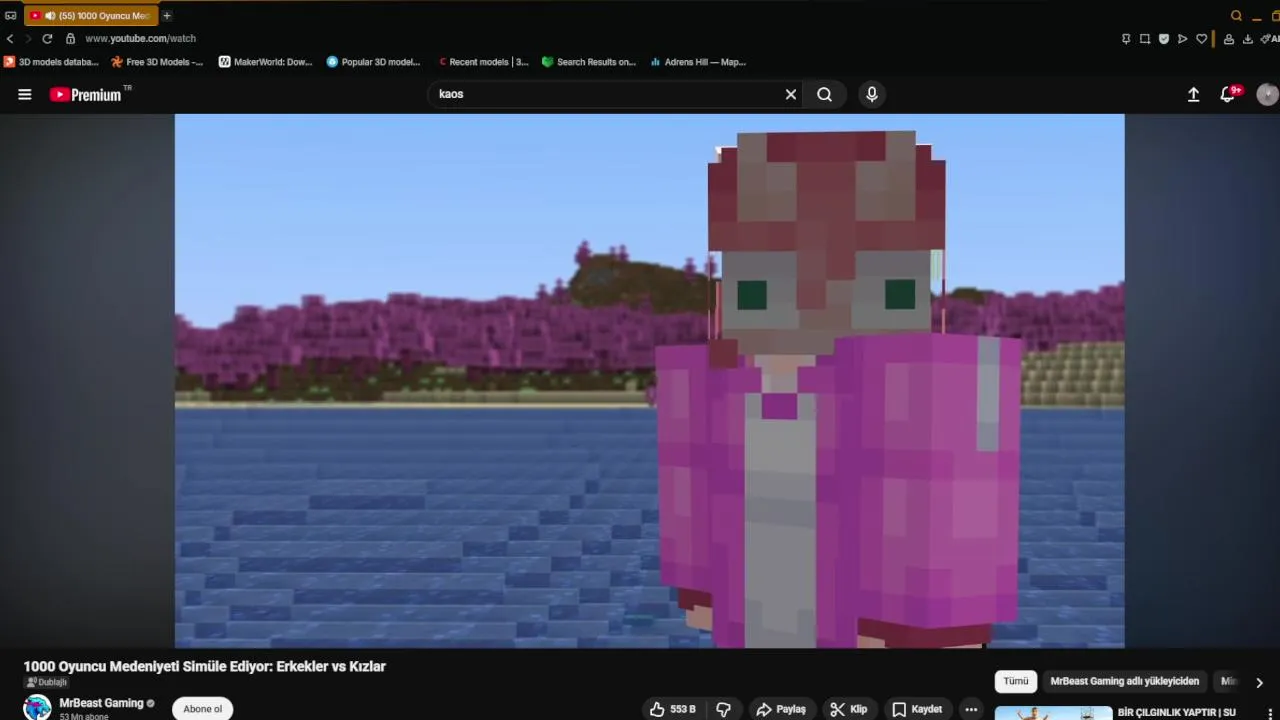1280x720 pixels.
Task: Go forward with the browser forward arrow
Action: point(28,38)
